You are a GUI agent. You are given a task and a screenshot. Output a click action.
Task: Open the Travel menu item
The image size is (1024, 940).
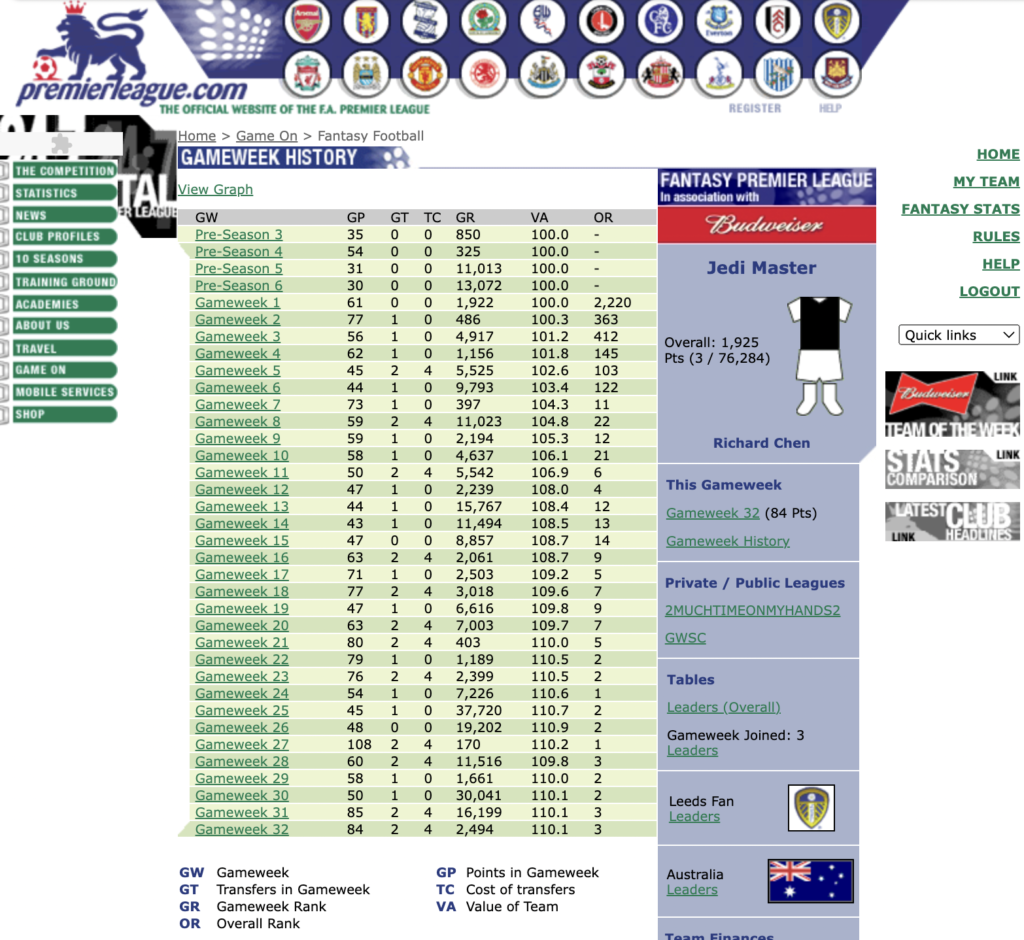point(64,348)
